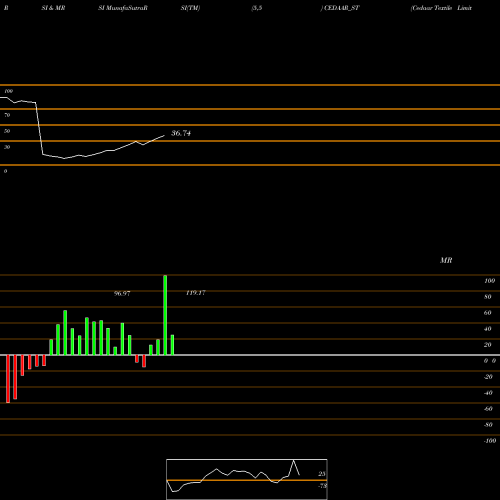This screenshot has width=500, height=500.
Task: Select the 70 label on RSI axis
Action: 7,115
